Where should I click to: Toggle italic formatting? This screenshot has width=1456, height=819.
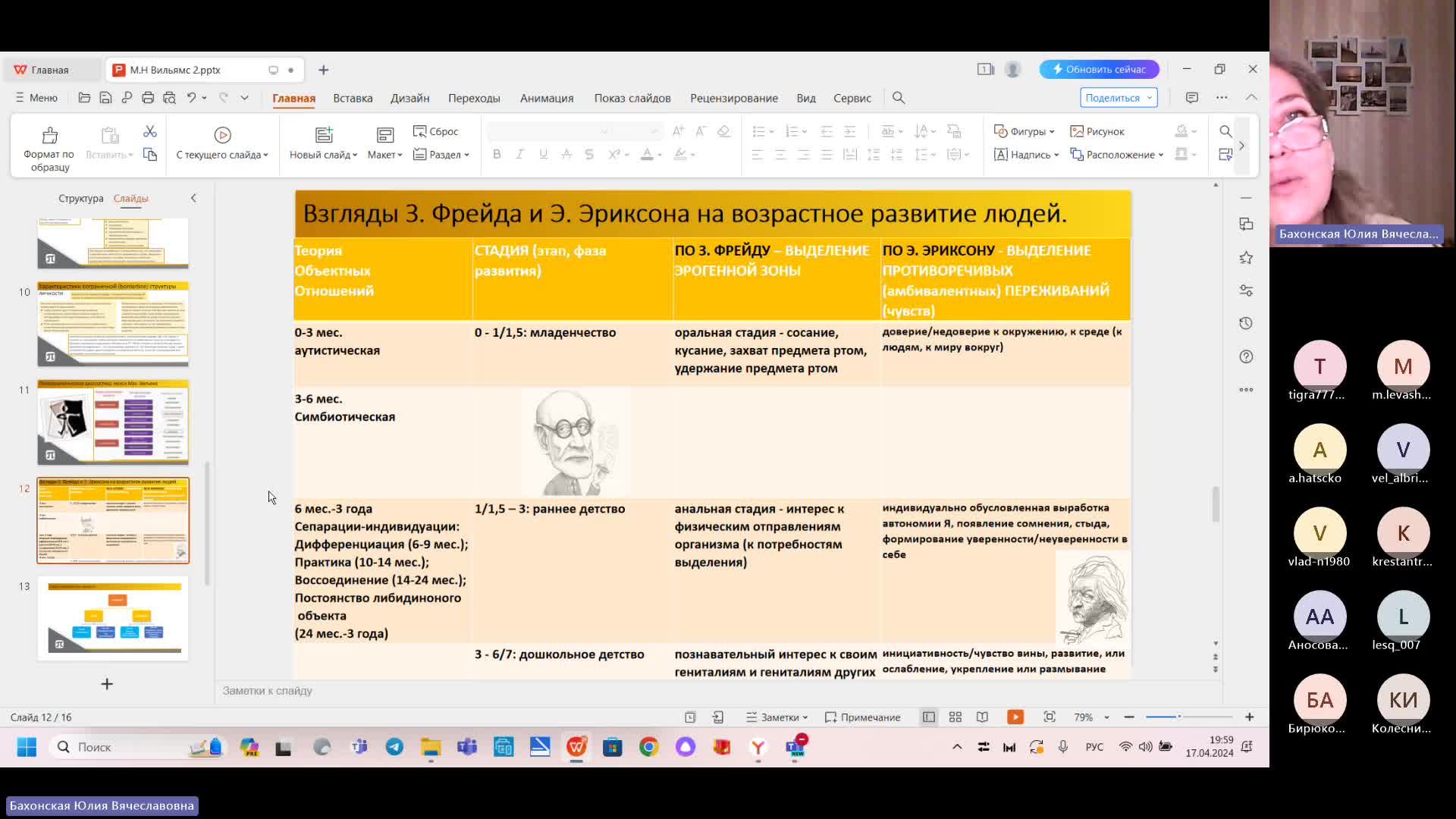pyautogui.click(x=519, y=154)
